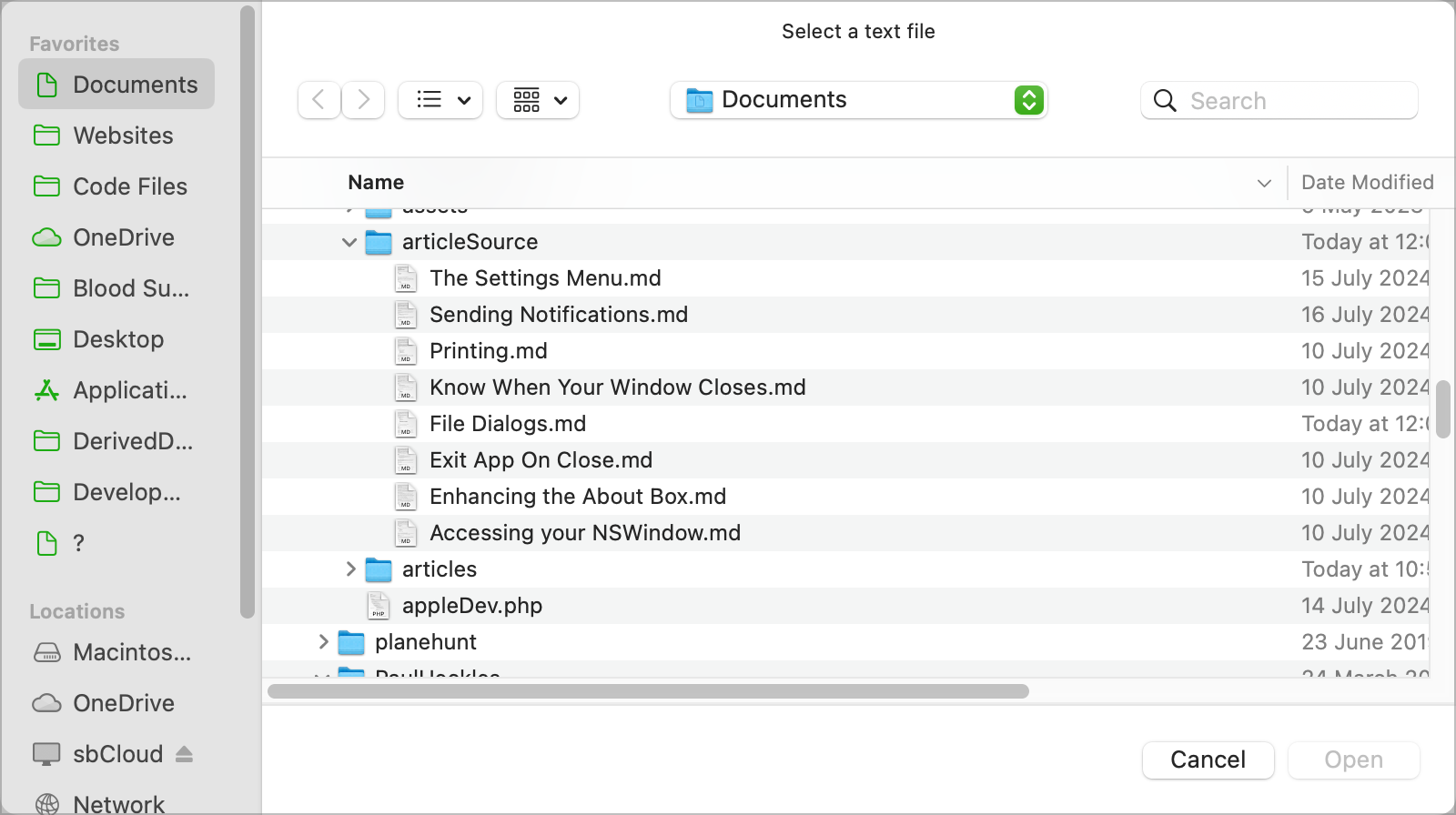The image size is (1456, 815).
Task: Go forward with the right chevron button
Action: click(x=363, y=99)
